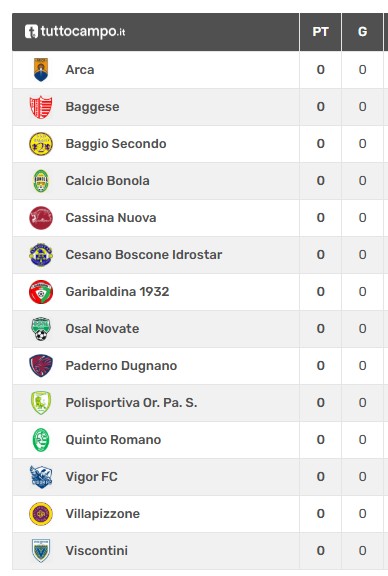The image size is (388, 576).
Task: Select the Baggese red shield crest
Action: pos(41,107)
